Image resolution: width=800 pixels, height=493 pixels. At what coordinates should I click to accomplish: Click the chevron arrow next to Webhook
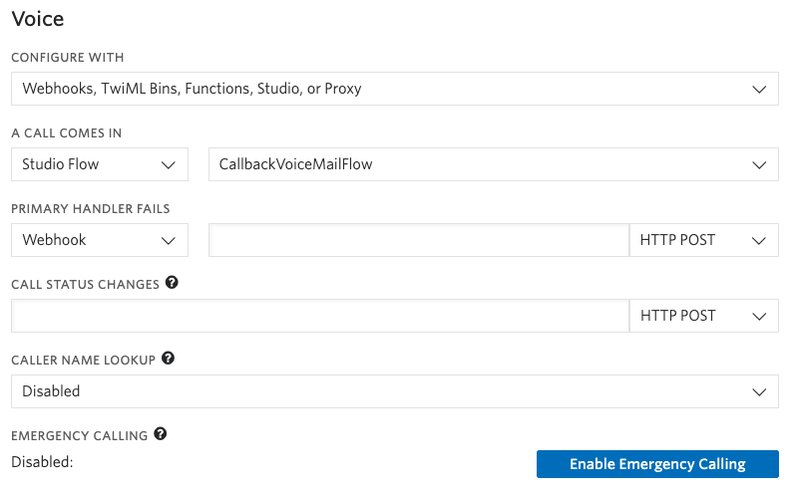coord(168,240)
